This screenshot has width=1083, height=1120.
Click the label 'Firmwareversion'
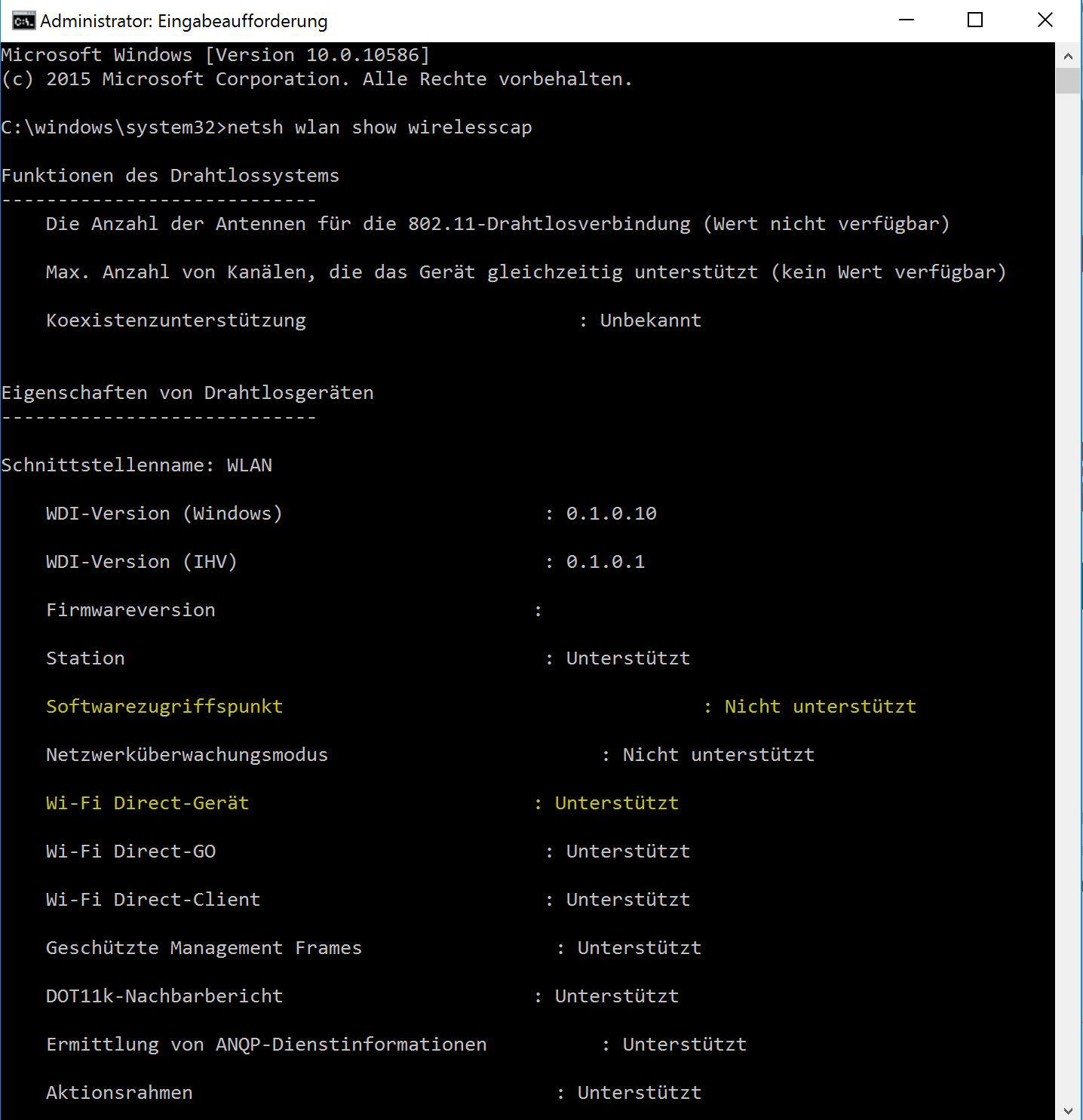point(130,610)
